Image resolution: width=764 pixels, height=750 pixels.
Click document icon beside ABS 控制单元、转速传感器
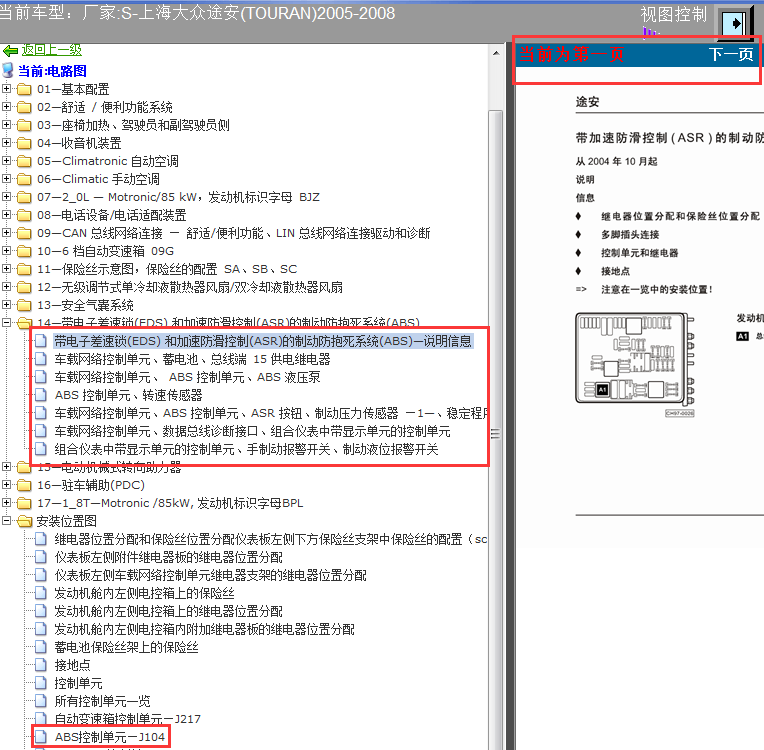coord(41,395)
